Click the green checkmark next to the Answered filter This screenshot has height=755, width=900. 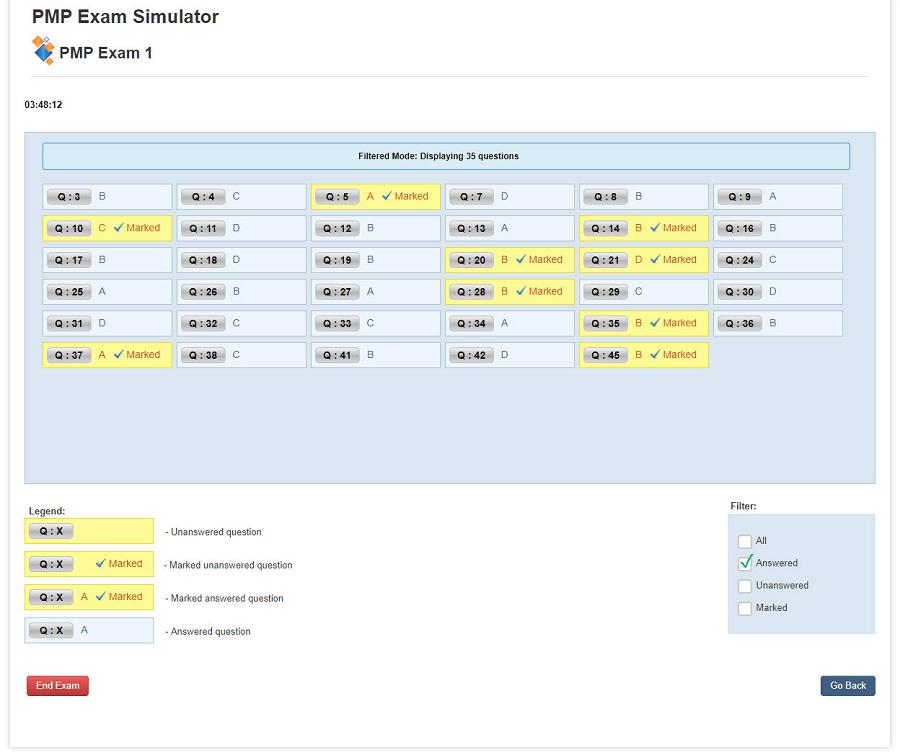(x=745, y=563)
